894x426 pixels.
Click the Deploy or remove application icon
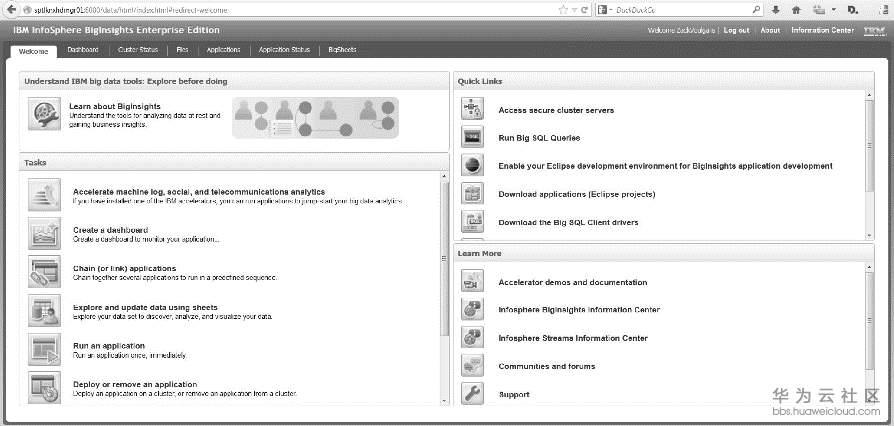(x=44, y=387)
